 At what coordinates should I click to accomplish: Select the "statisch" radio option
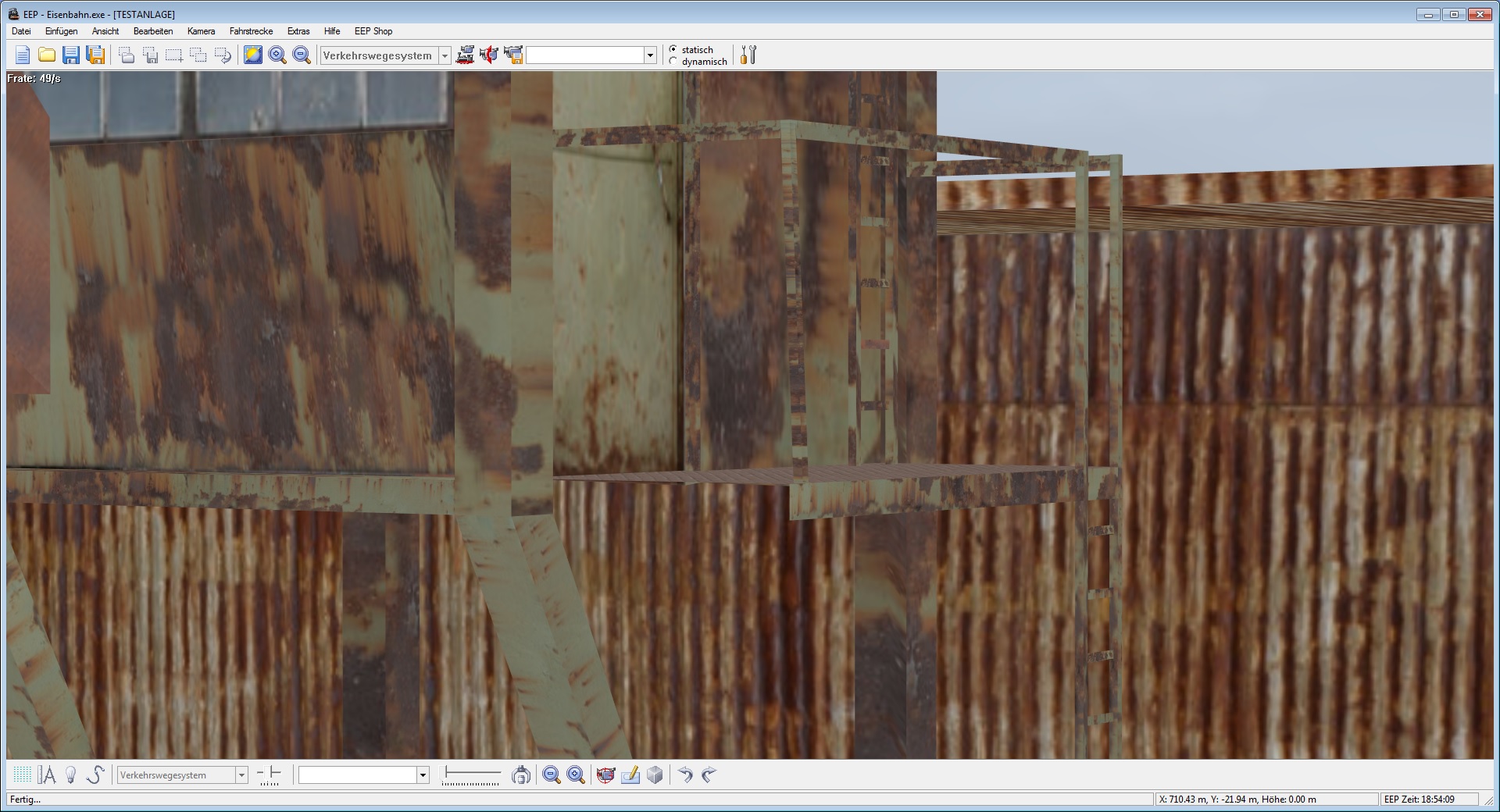(x=673, y=50)
